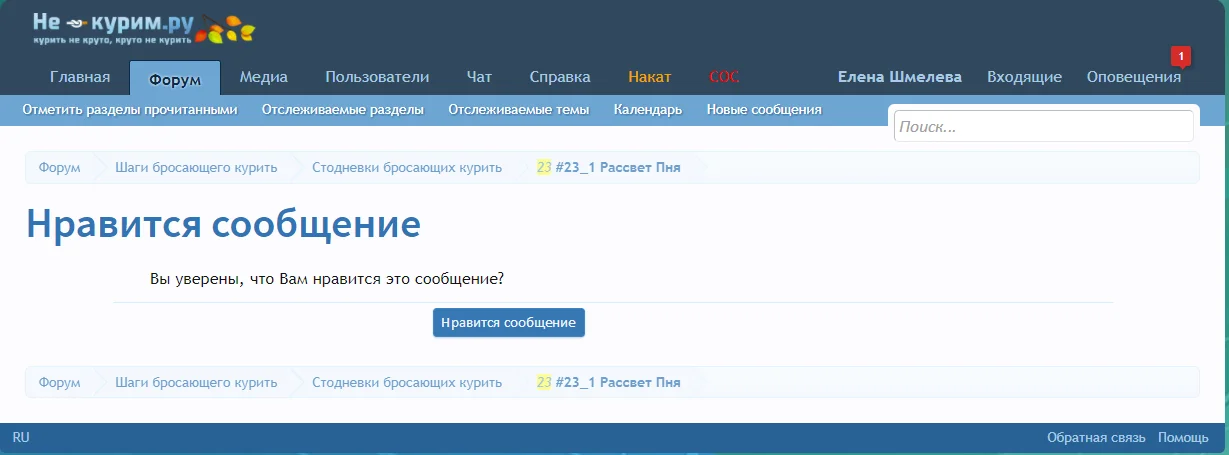Open Входящие messages
1229x455 pixels.
(1024, 77)
